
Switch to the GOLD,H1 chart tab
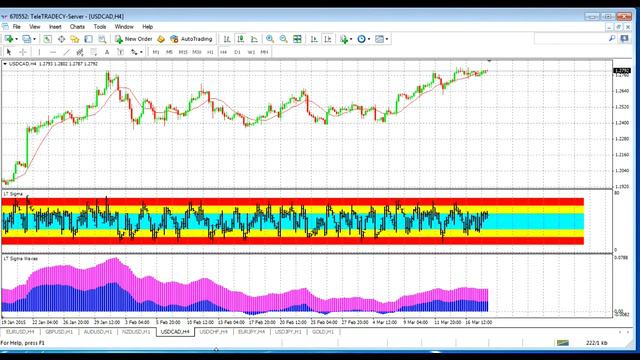(x=323, y=332)
